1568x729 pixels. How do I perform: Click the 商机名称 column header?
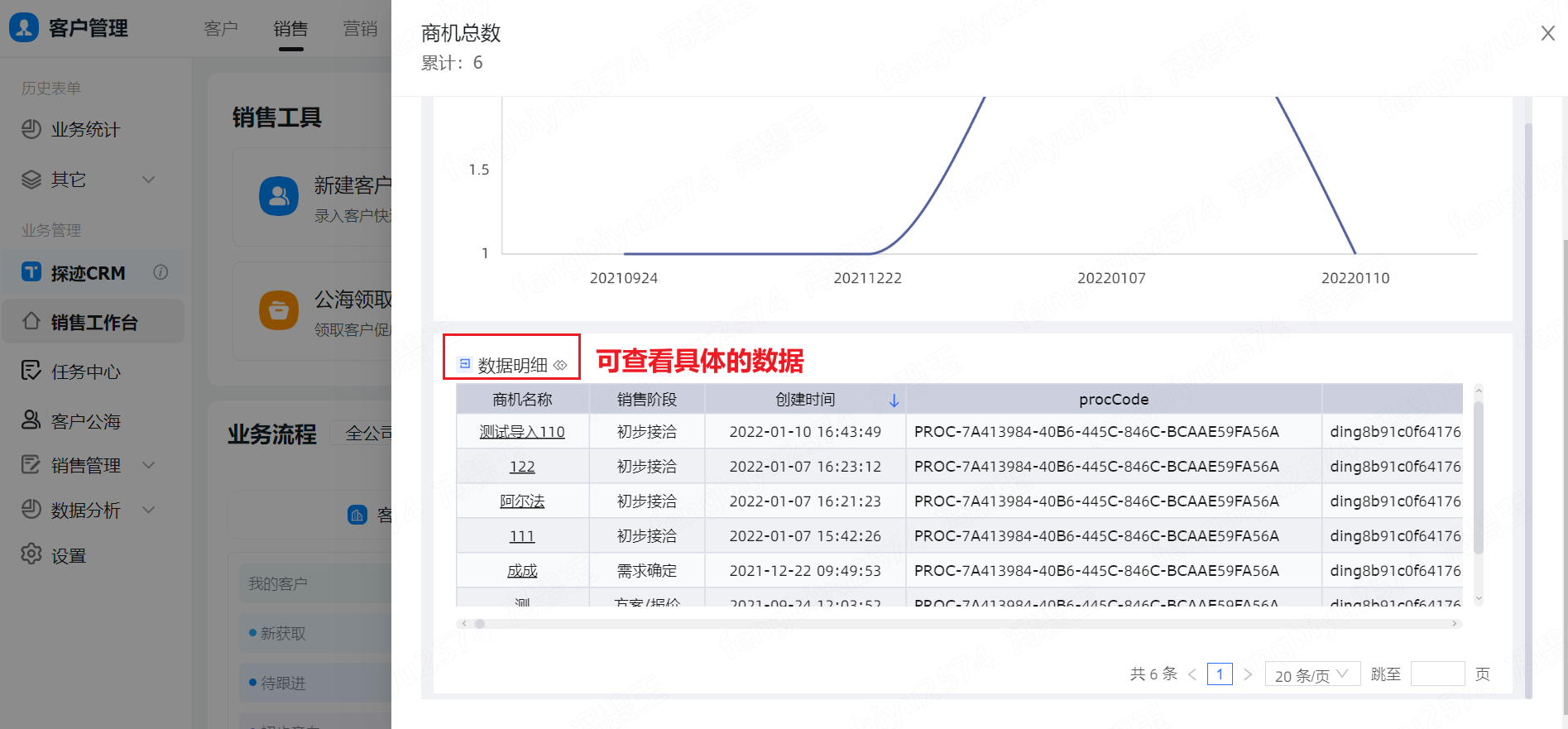click(522, 399)
